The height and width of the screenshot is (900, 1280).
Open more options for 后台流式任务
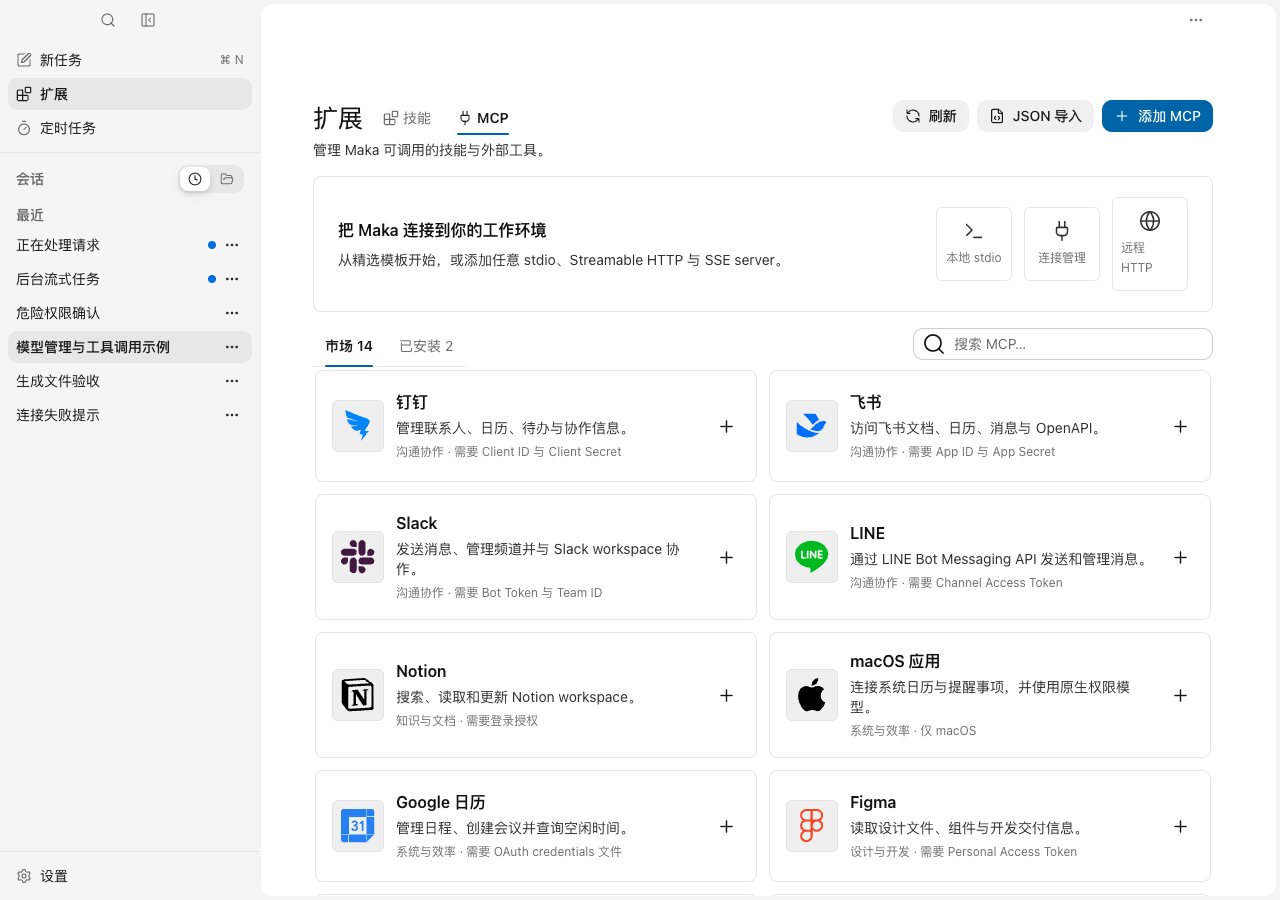[x=232, y=279]
